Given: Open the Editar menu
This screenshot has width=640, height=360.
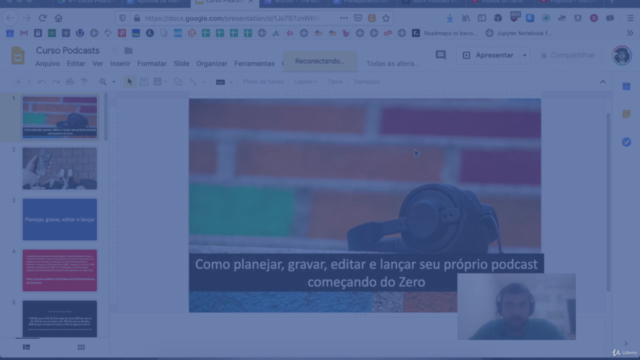Looking at the screenshot, I should pos(76,64).
